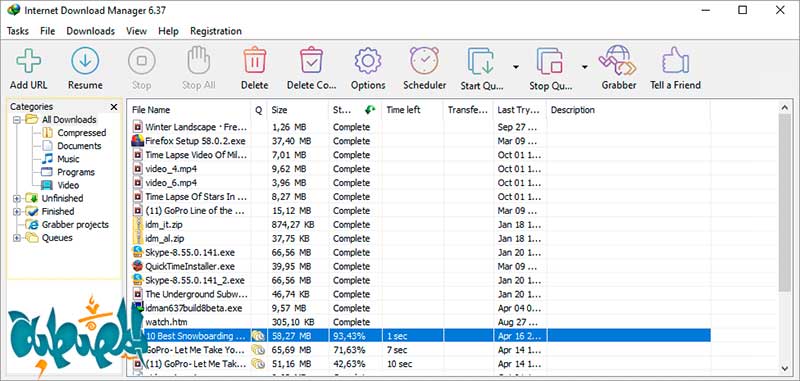Expand the Unfinished category node

17,198
